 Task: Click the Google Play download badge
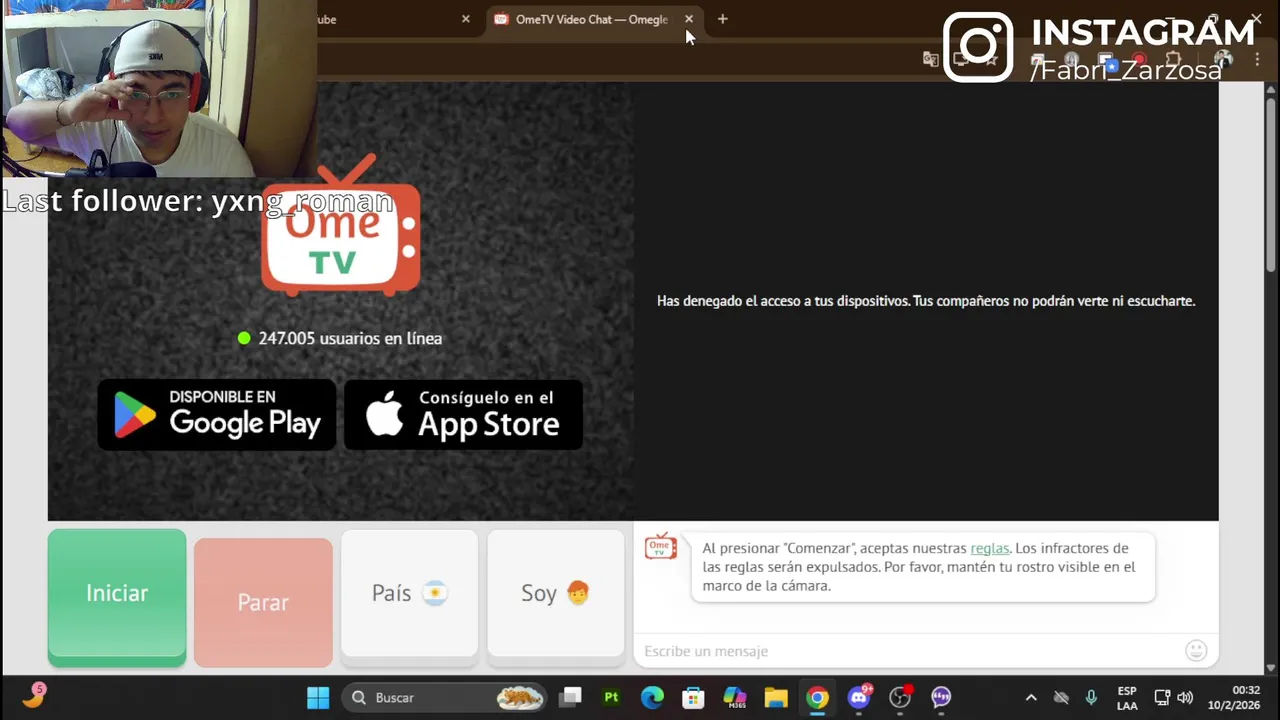point(217,414)
